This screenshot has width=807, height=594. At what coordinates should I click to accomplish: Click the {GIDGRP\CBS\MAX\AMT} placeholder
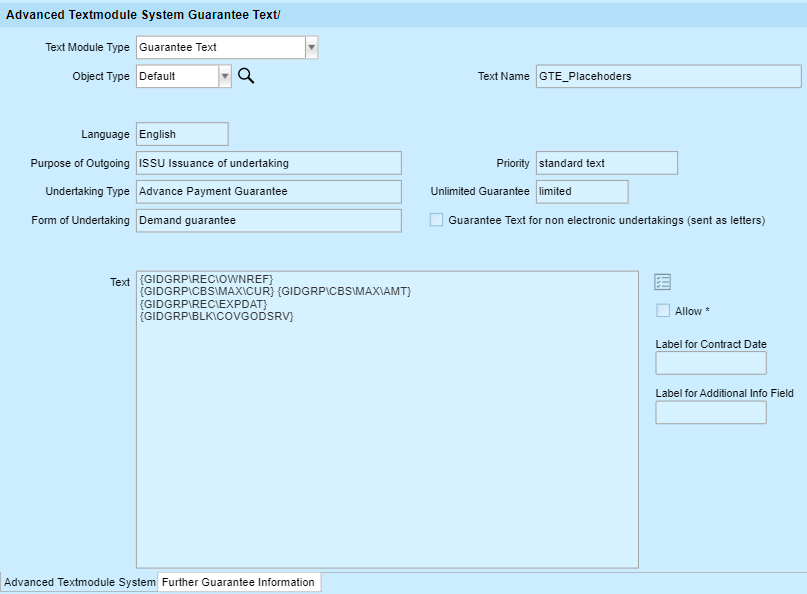tap(344, 291)
